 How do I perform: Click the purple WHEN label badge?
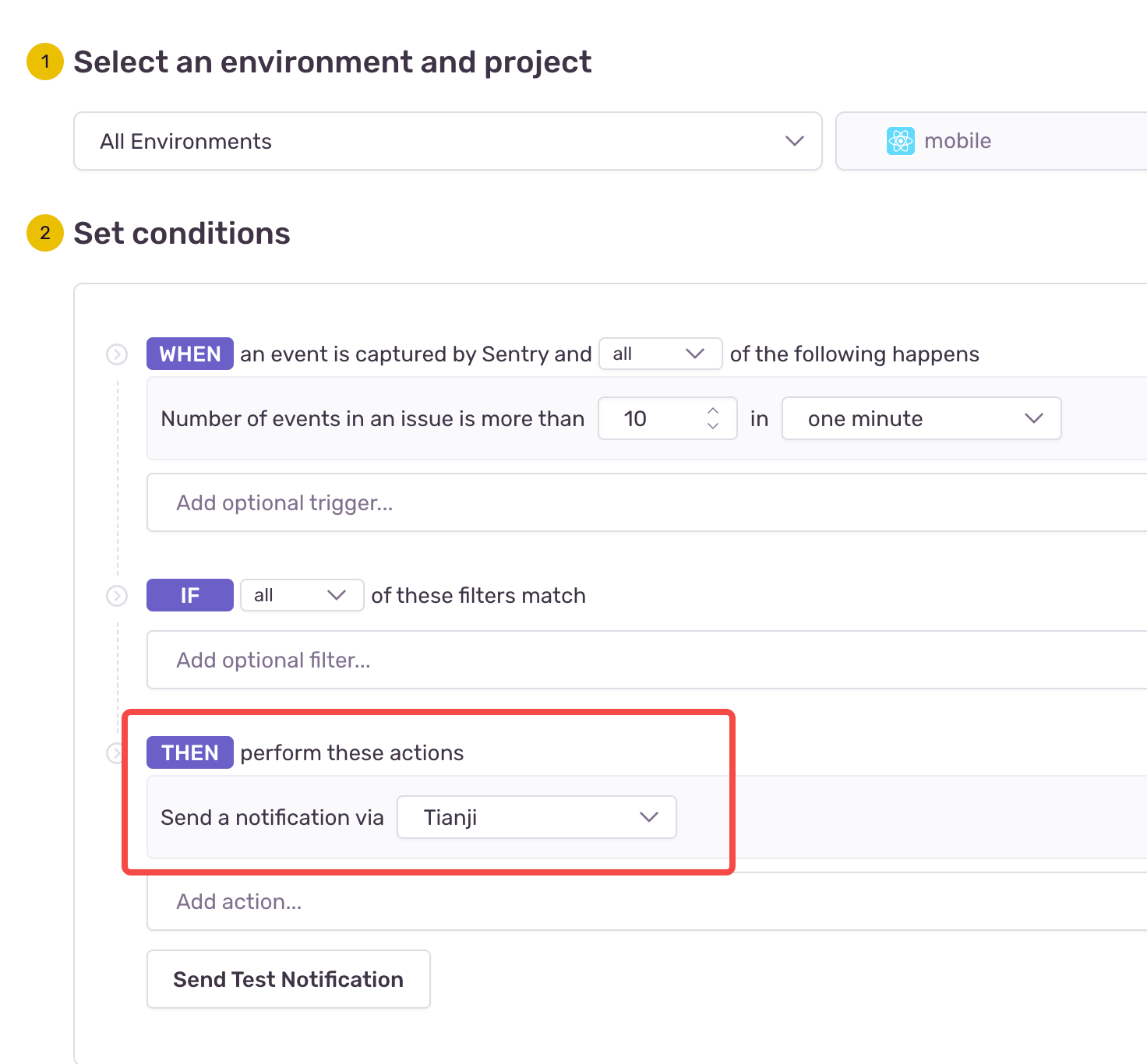(x=190, y=354)
